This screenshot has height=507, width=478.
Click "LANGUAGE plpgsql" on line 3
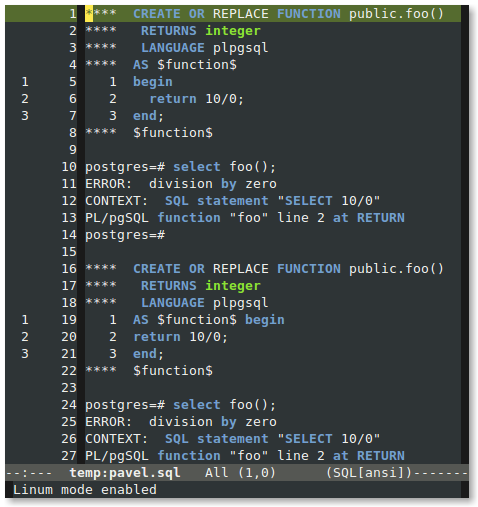[205, 48]
